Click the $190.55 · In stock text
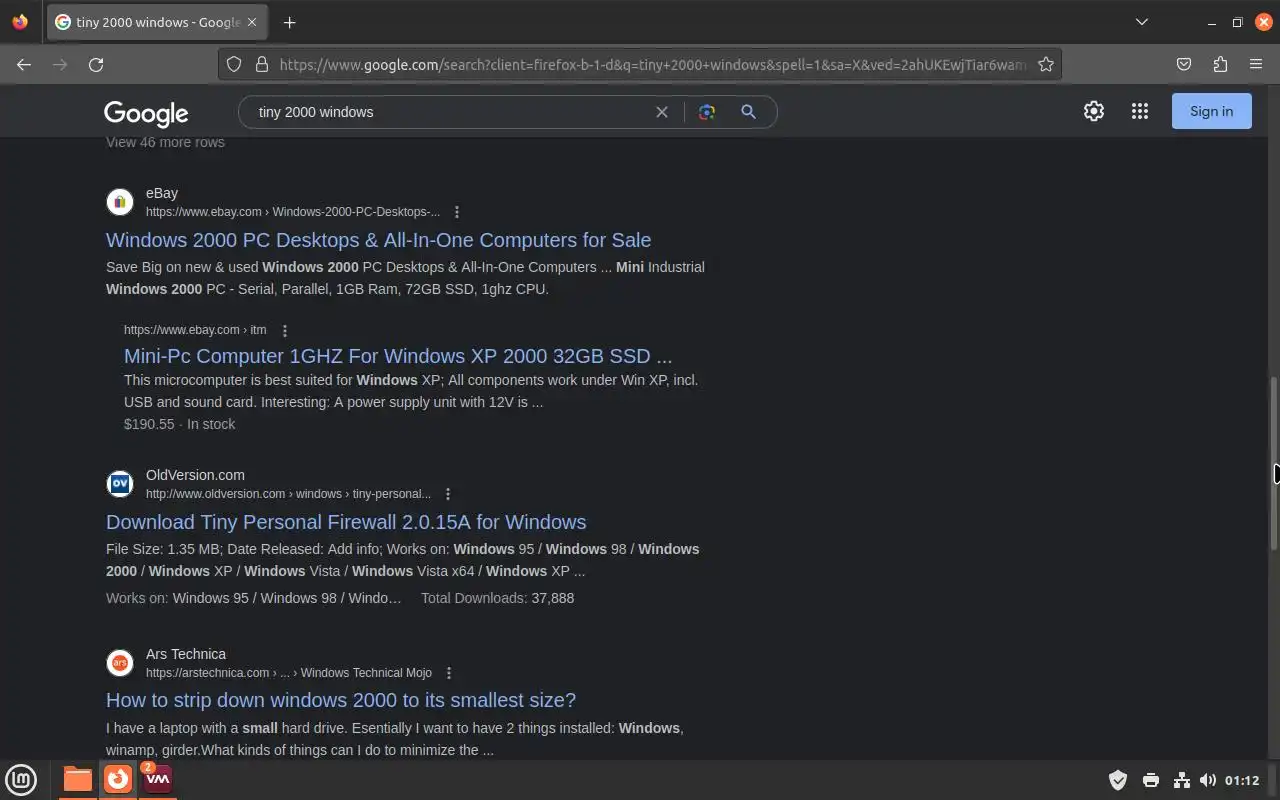 [x=180, y=424]
